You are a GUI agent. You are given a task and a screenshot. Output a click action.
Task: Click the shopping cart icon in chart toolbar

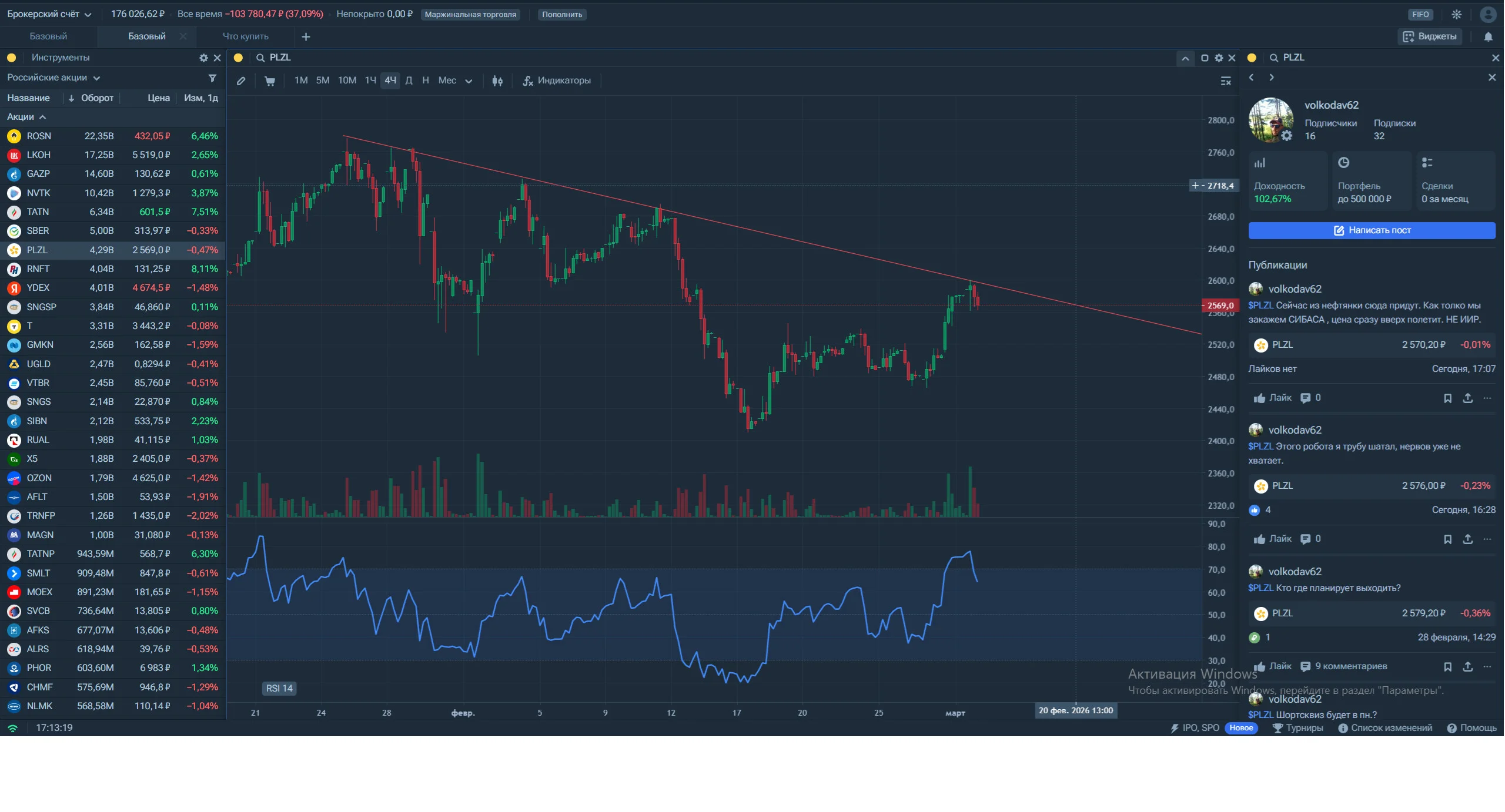[270, 80]
